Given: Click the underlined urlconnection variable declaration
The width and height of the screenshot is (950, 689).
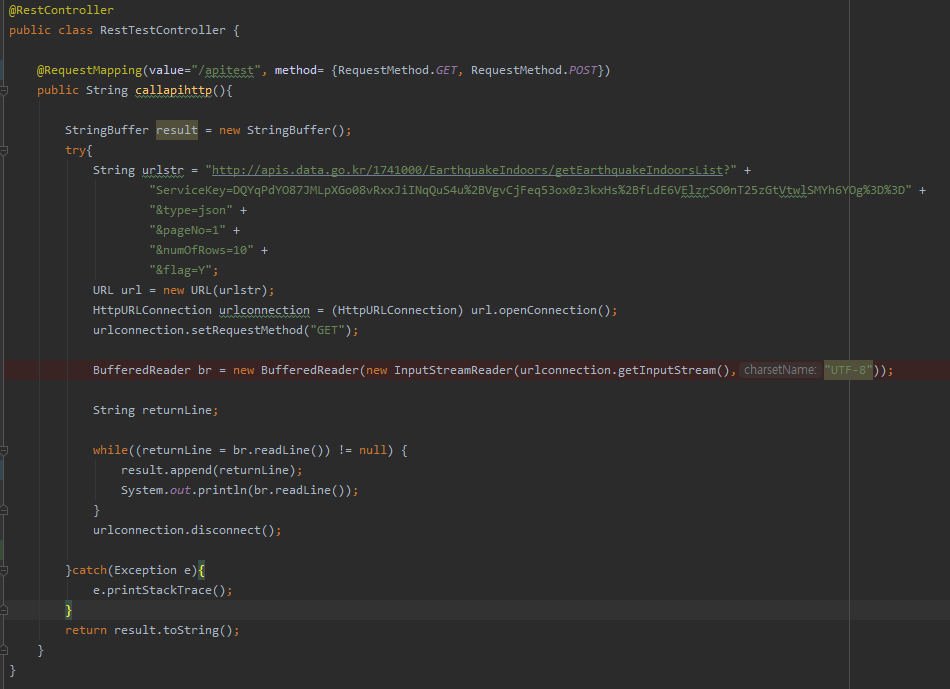Looking at the screenshot, I should click(x=264, y=310).
